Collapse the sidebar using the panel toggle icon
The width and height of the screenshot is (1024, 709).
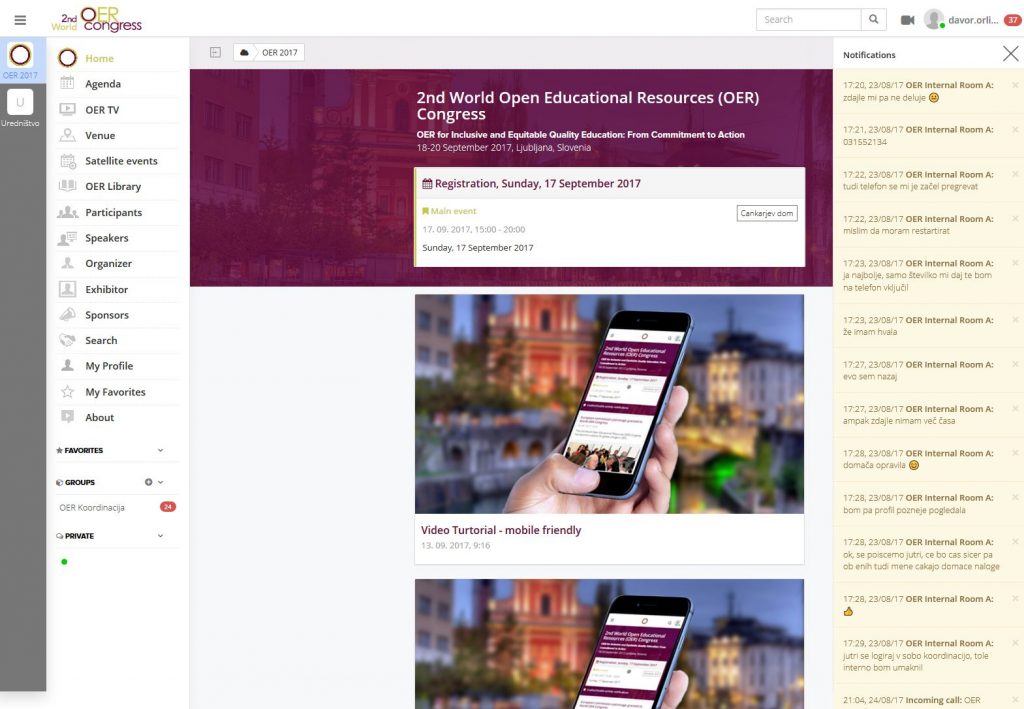click(x=216, y=52)
